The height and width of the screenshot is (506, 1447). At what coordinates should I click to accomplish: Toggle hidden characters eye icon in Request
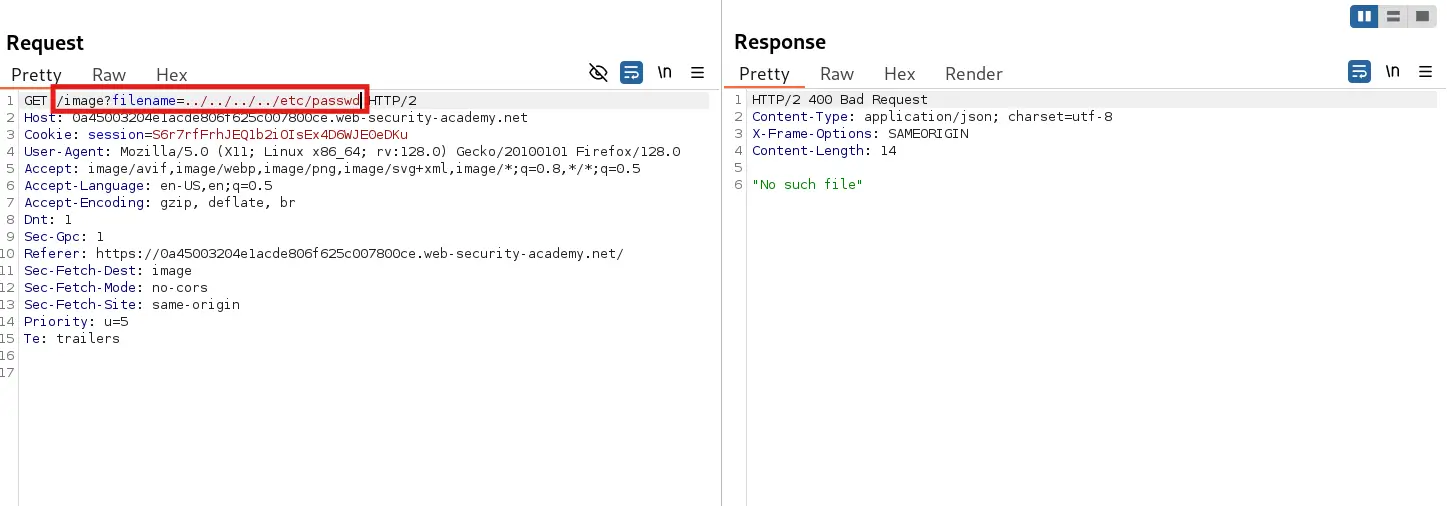(598, 72)
